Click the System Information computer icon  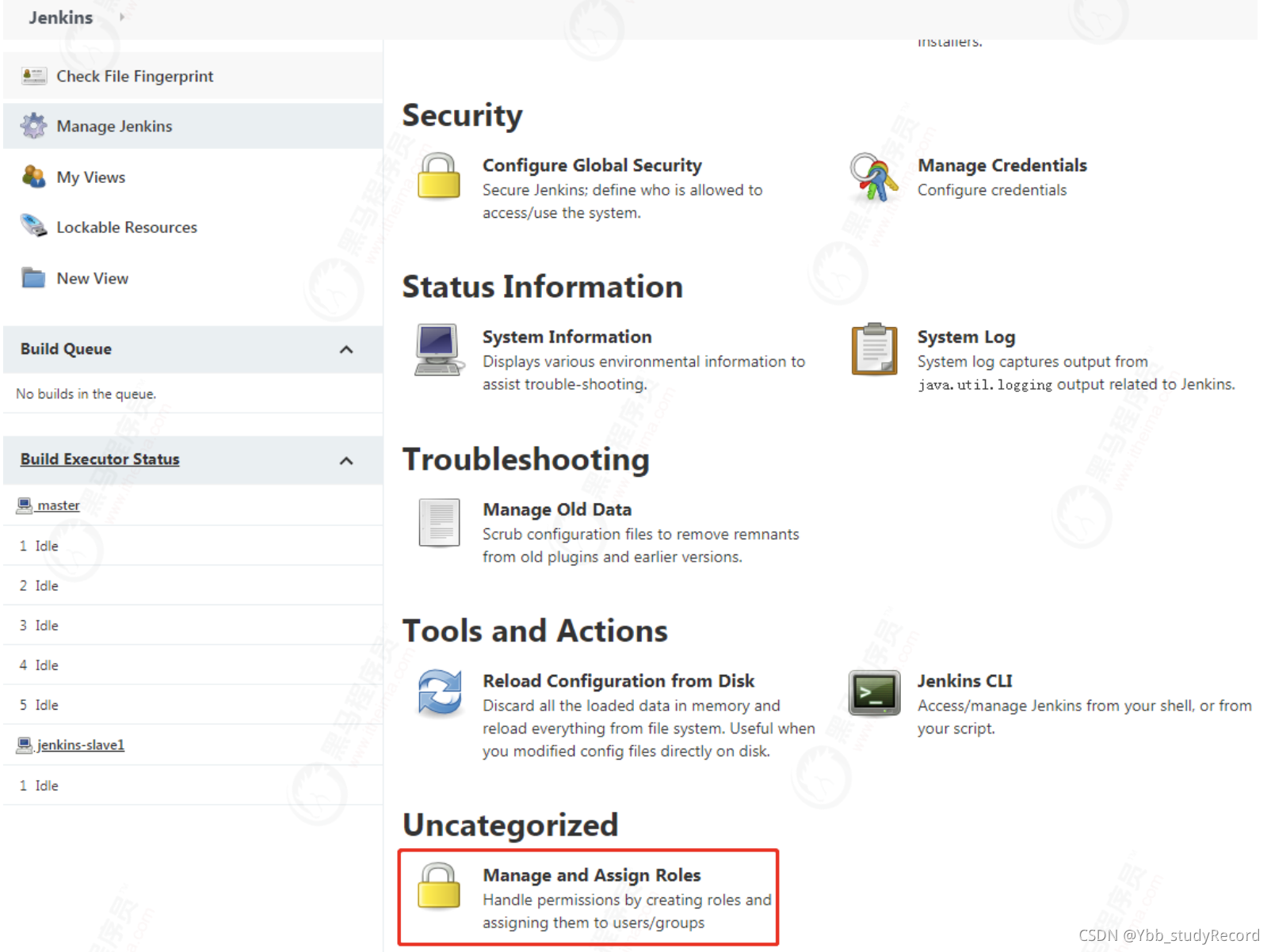click(x=439, y=349)
